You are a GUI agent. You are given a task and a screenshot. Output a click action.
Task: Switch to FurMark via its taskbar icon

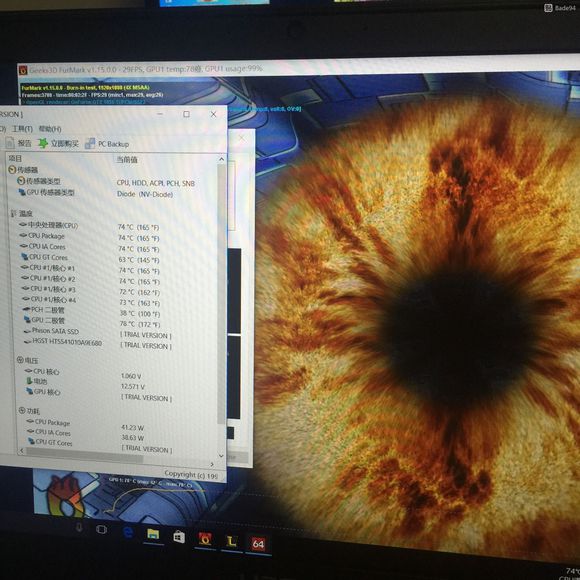(x=205, y=540)
